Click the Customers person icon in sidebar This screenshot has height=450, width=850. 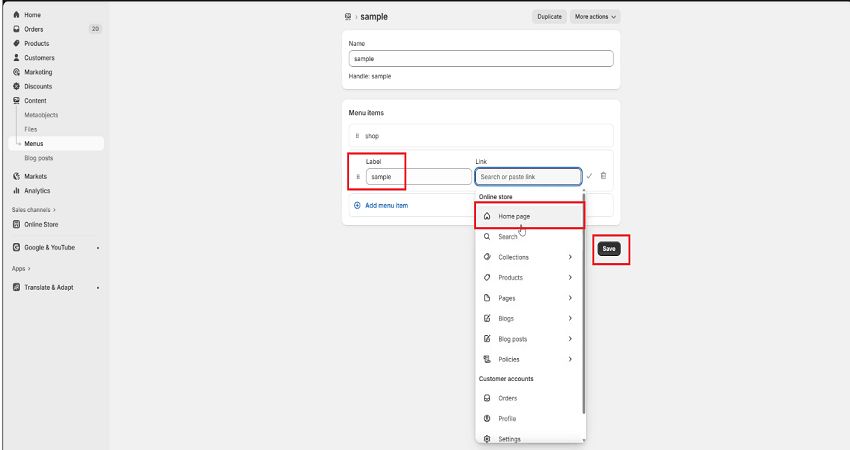16,57
